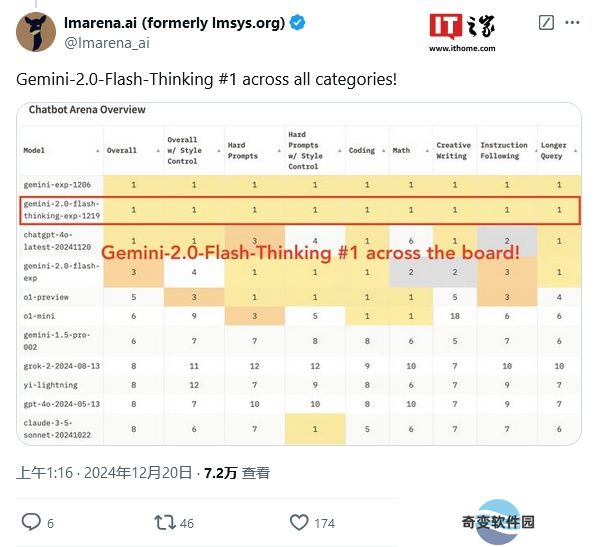Click the tweet timestamp date link
This screenshot has height=547, width=598.
[x=104, y=473]
